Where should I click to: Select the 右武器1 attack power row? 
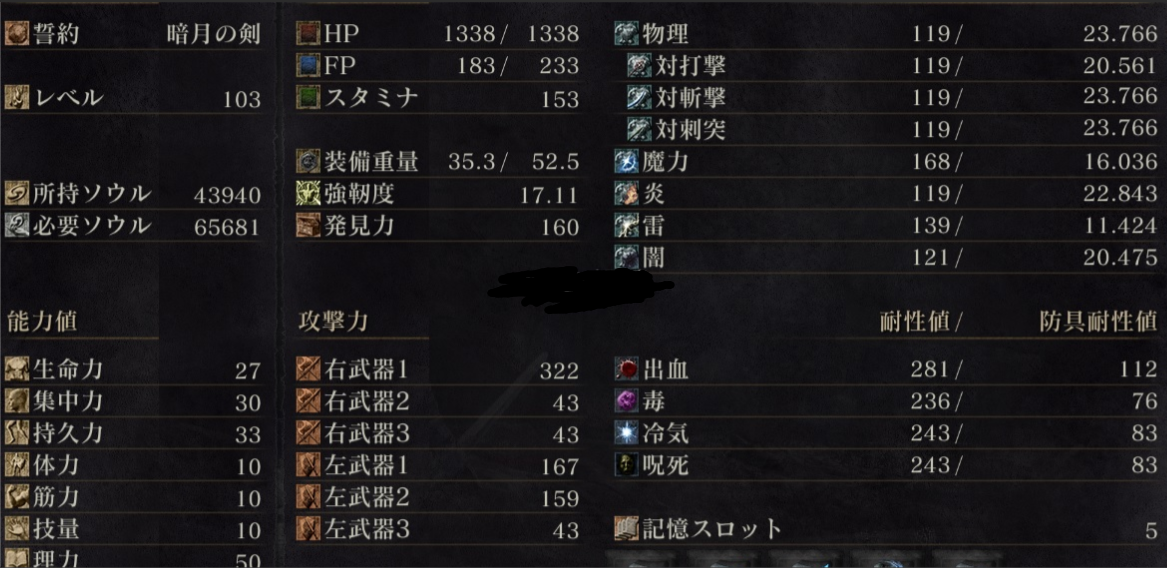pos(438,369)
